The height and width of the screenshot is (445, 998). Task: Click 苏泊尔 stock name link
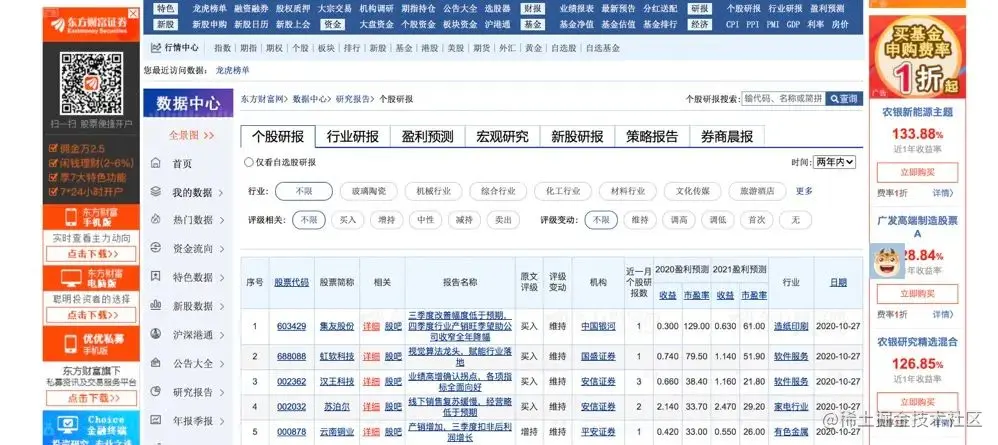pos(337,406)
